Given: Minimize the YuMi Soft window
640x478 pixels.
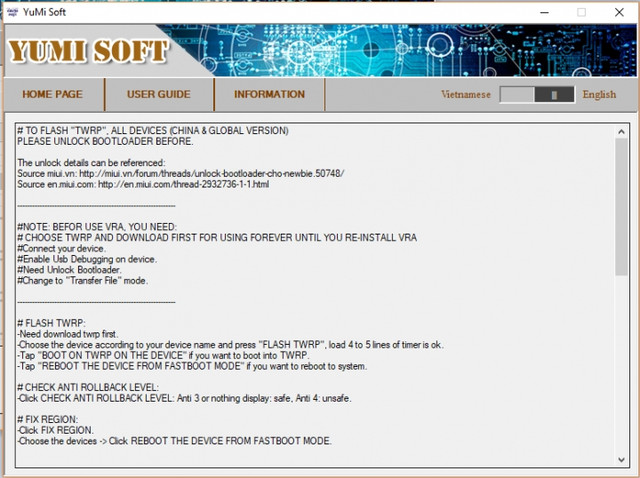Looking at the screenshot, I should pos(544,12).
